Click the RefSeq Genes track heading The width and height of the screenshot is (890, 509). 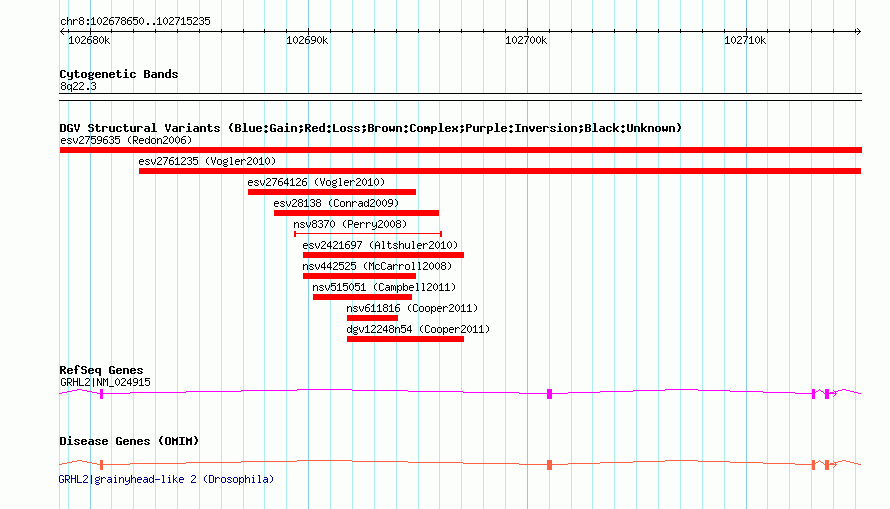click(101, 370)
